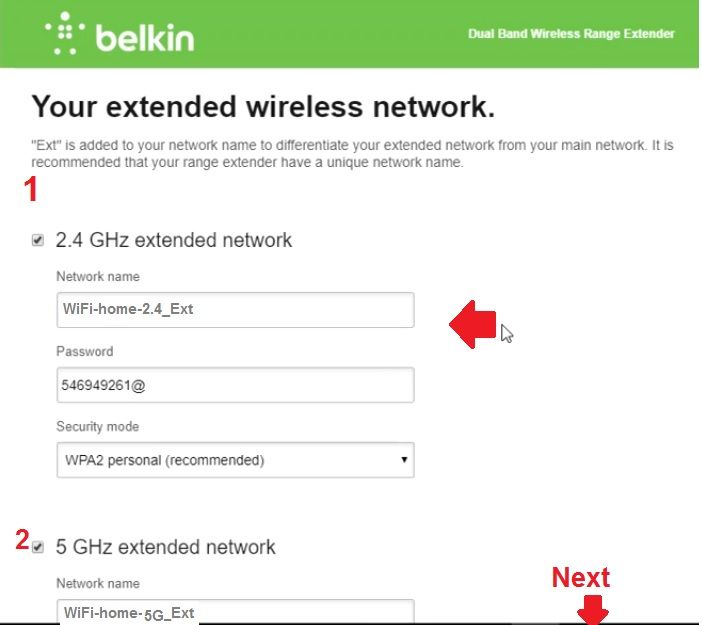Click the "5 GHz extended network" label

[165, 547]
